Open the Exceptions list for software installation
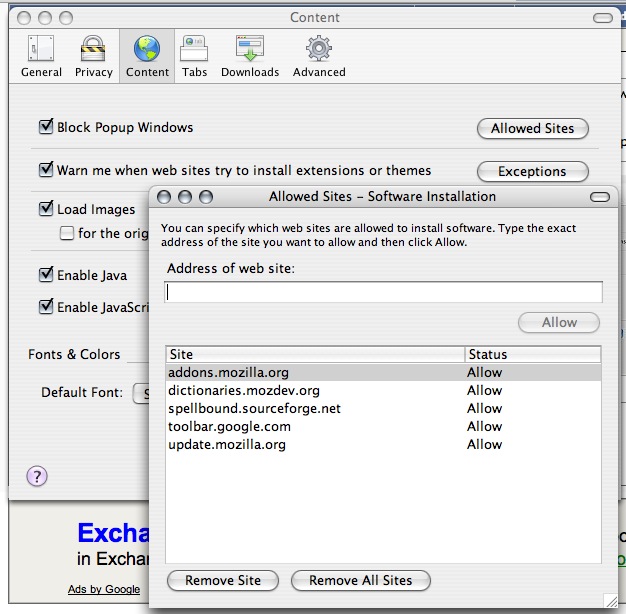 coord(533,172)
